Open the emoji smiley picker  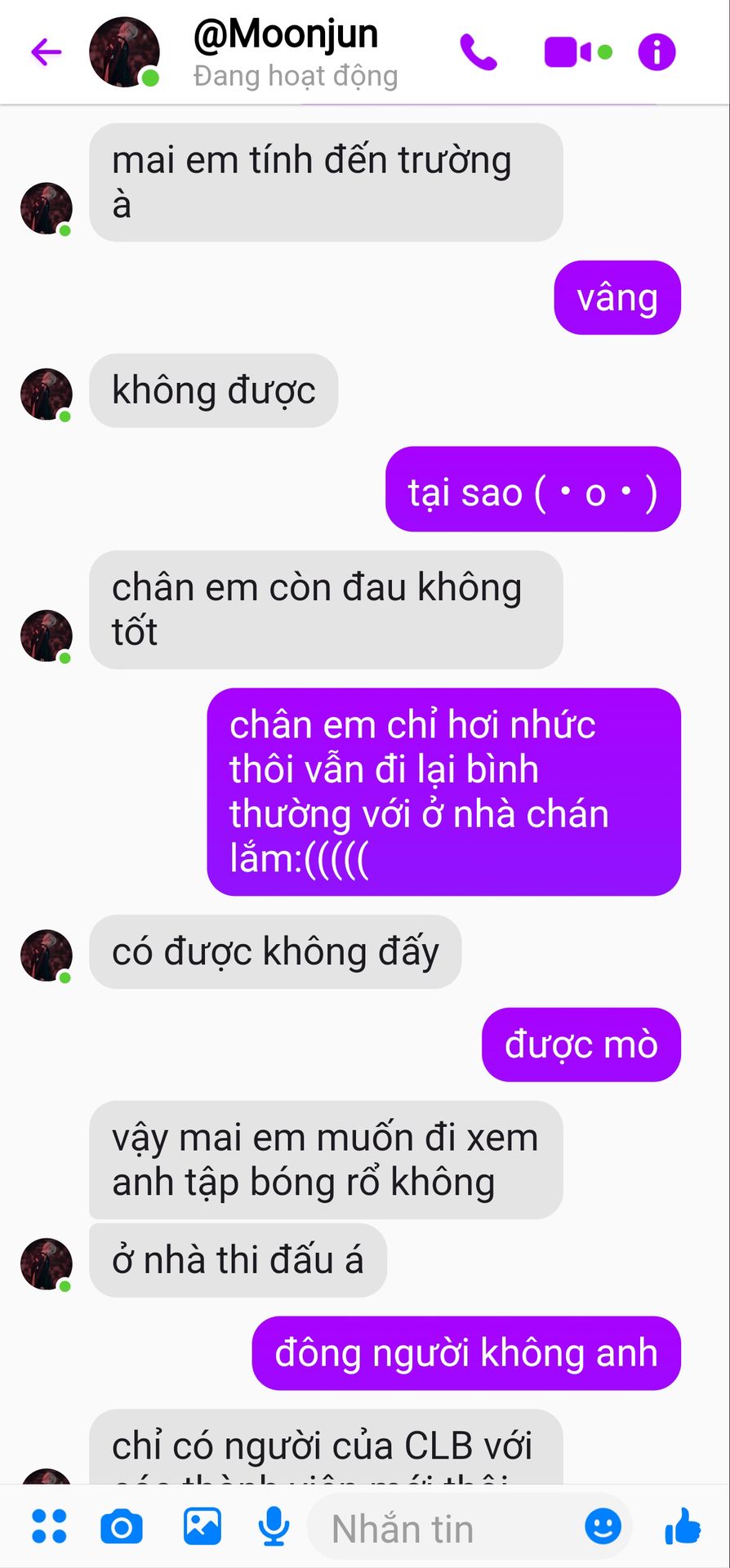tap(603, 1526)
